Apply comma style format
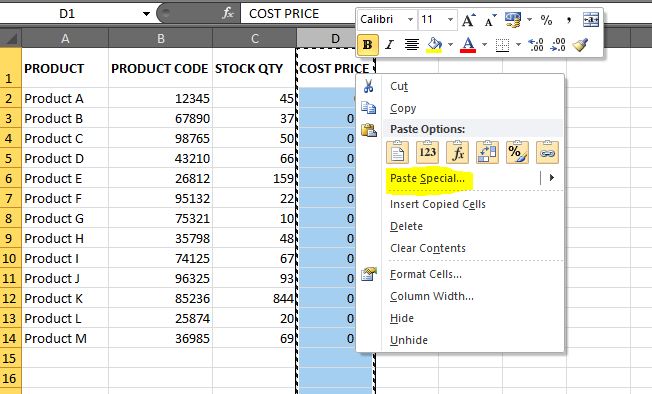Viewport: 652px width, 394px height. [x=568, y=20]
